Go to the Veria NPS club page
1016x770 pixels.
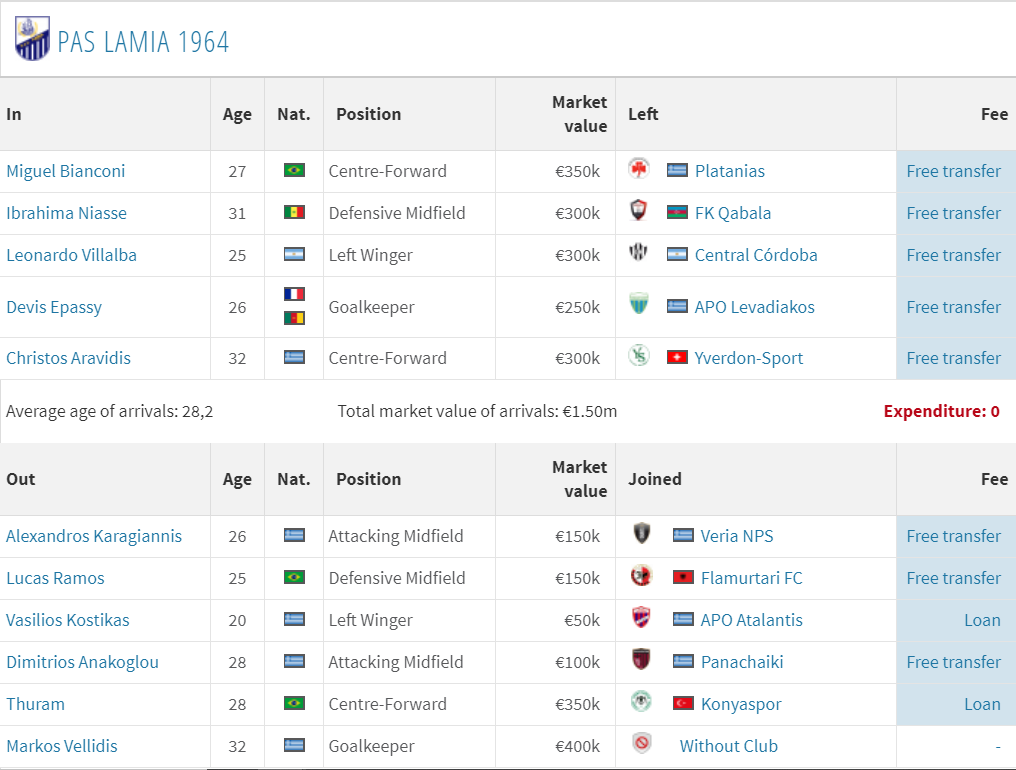click(x=737, y=536)
